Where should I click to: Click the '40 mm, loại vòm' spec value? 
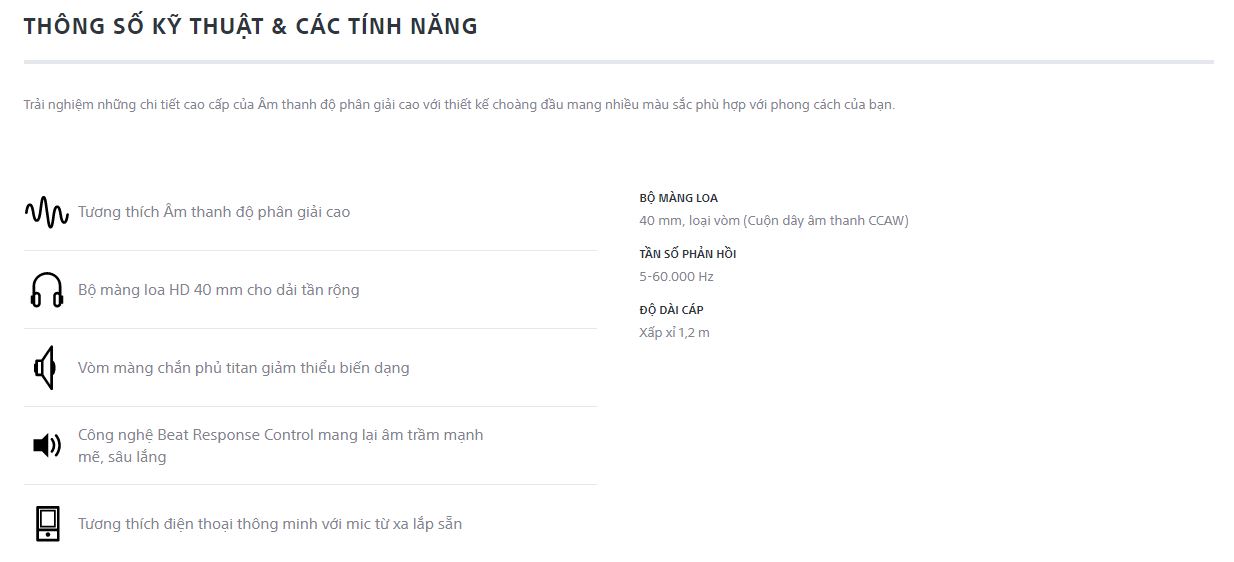click(x=688, y=221)
